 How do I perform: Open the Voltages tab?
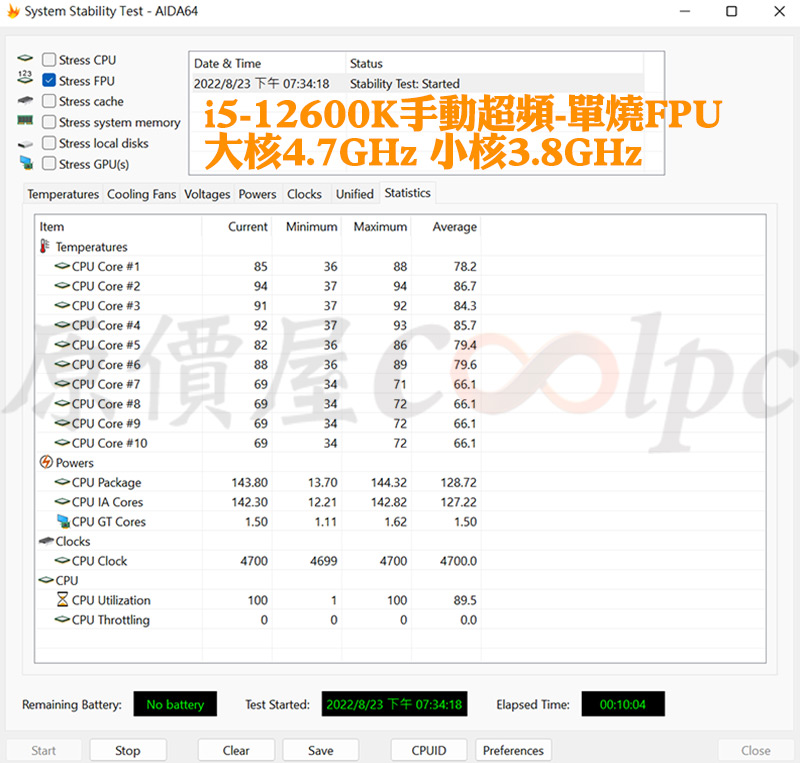(207, 194)
